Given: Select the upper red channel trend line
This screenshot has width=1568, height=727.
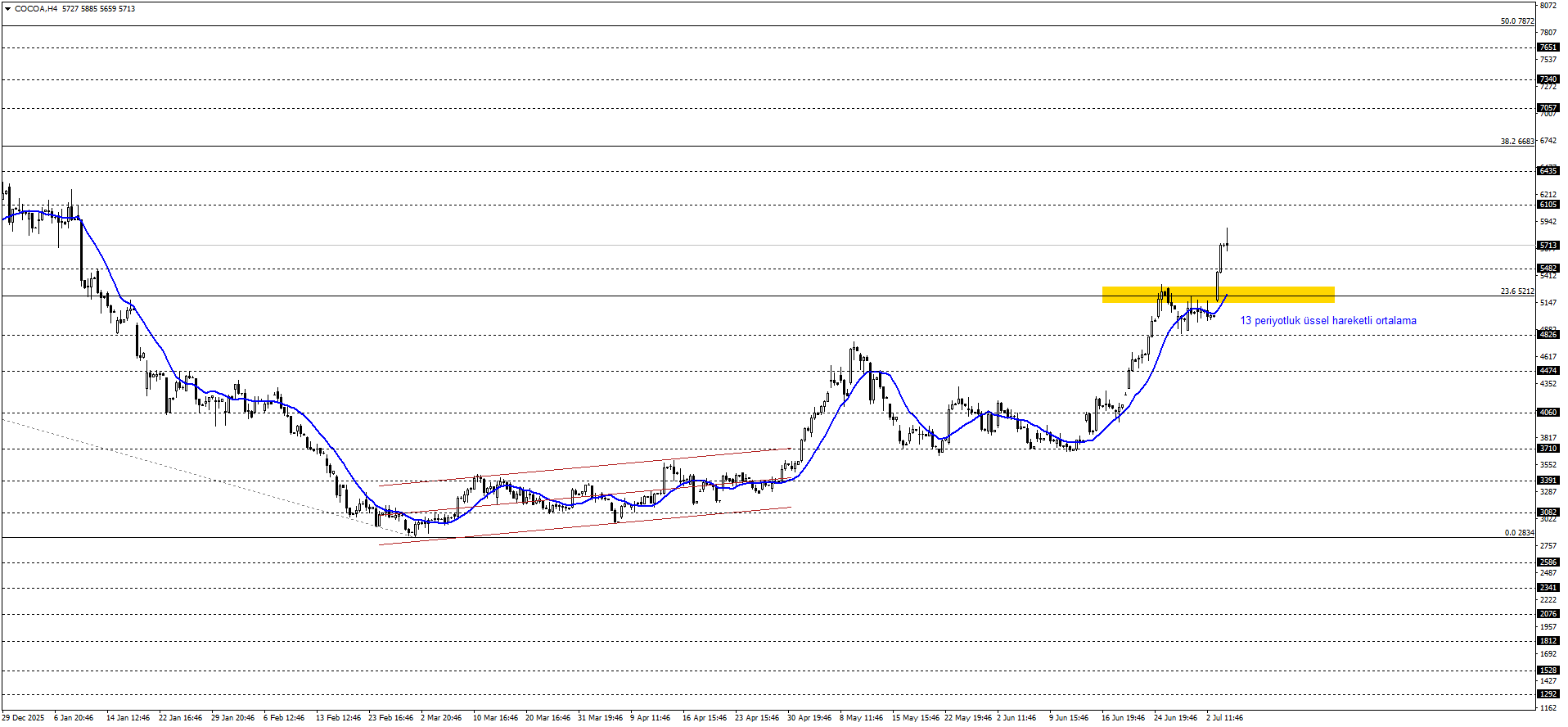Looking at the screenshot, I should (585, 467).
